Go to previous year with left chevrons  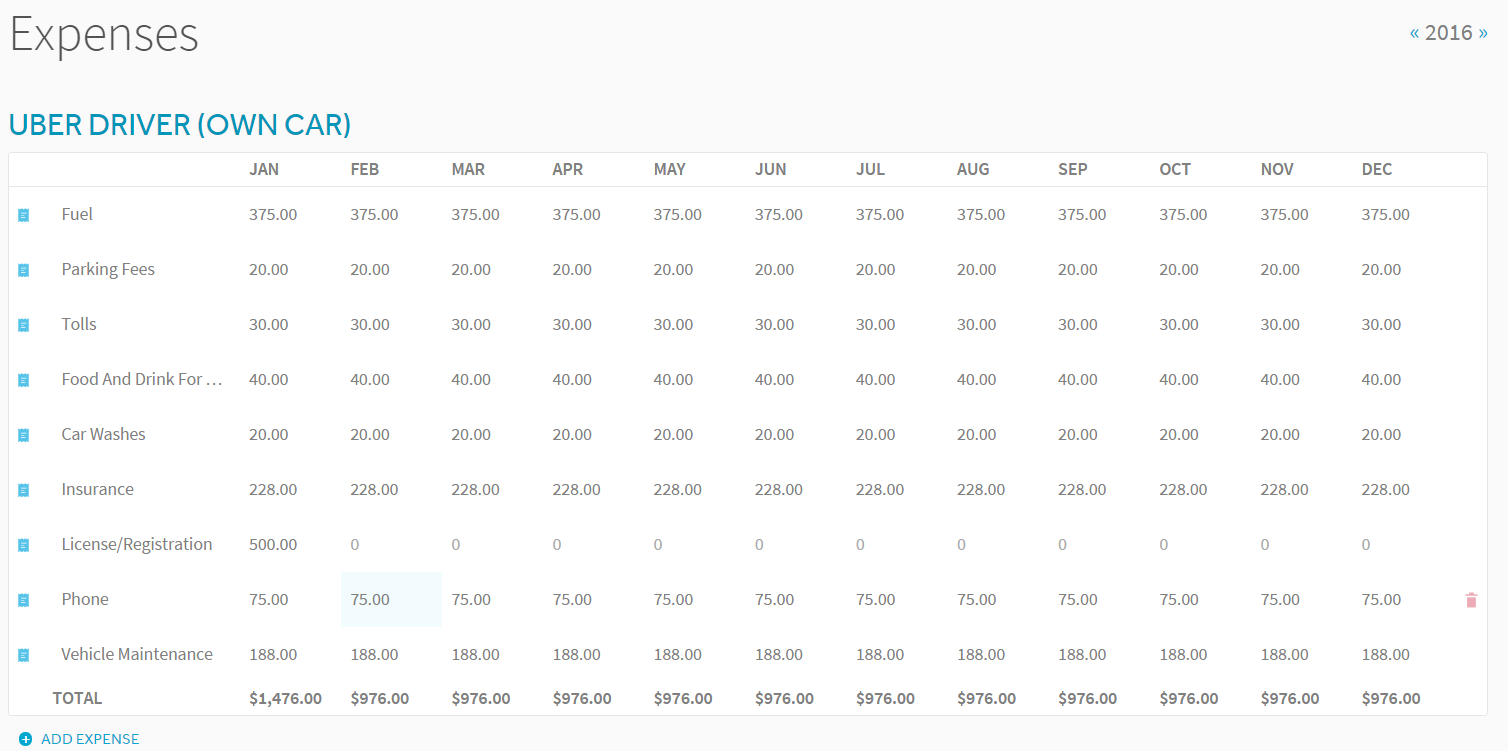[x=1414, y=33]
